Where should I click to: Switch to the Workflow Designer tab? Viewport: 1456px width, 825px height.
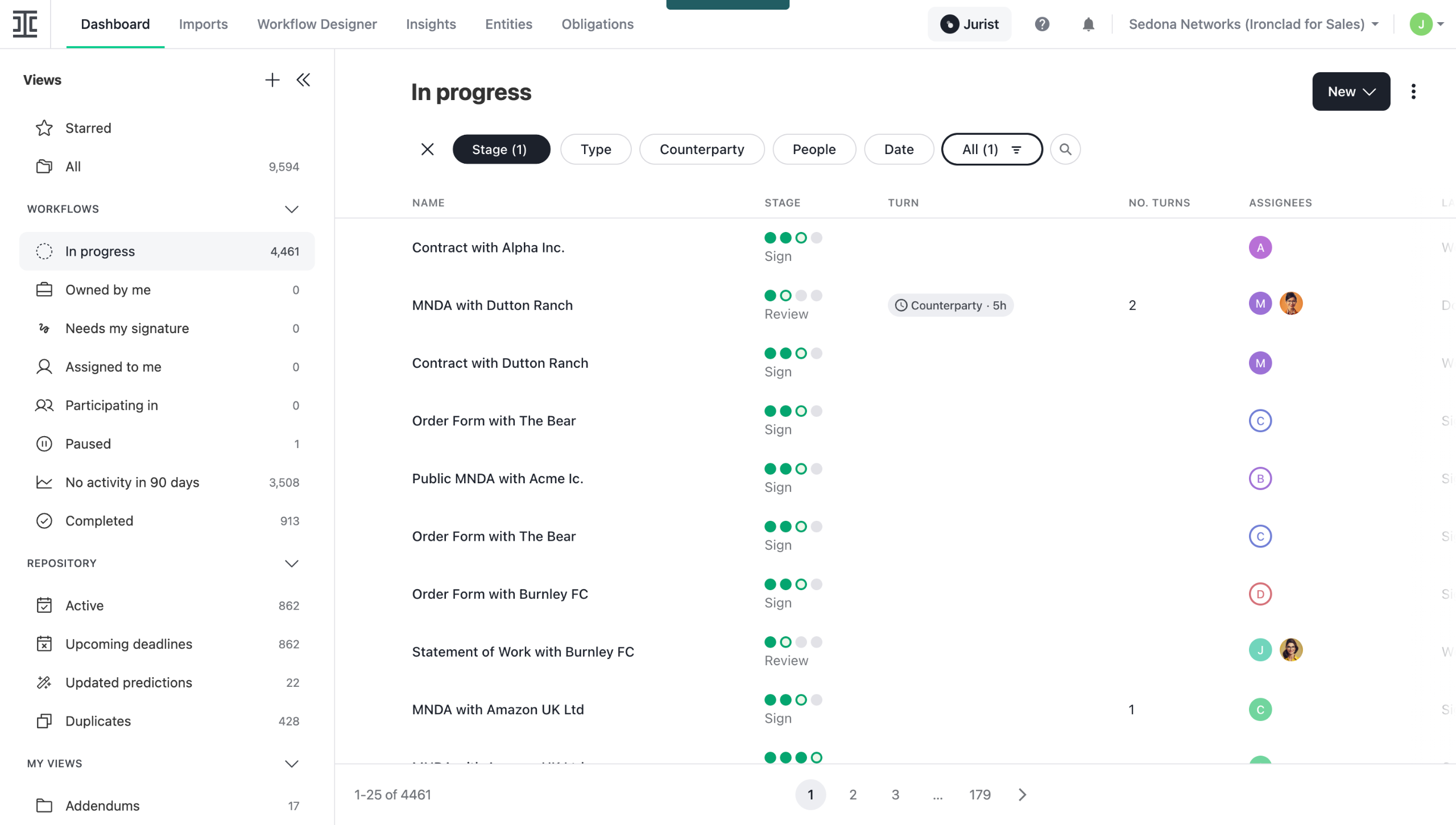(x=317, y=24)
